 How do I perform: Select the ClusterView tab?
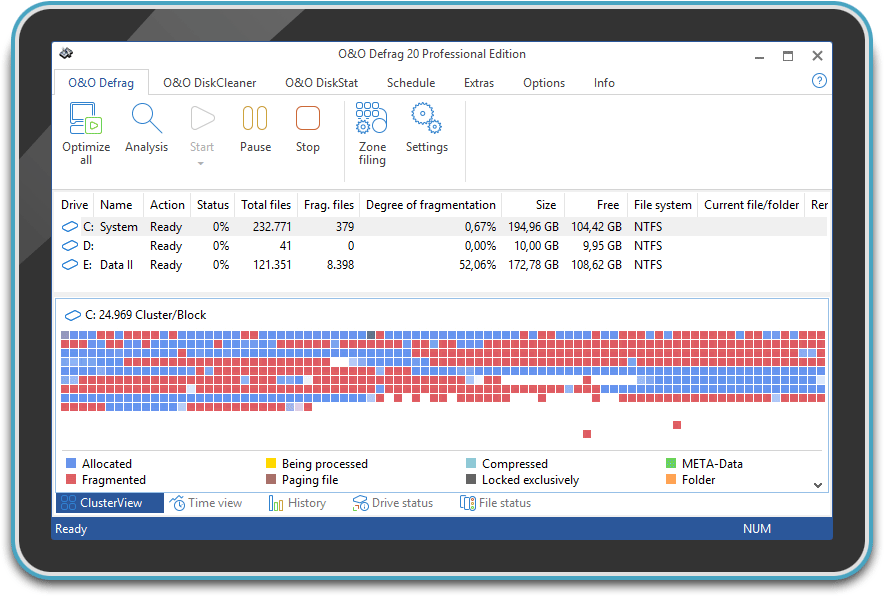108,503
